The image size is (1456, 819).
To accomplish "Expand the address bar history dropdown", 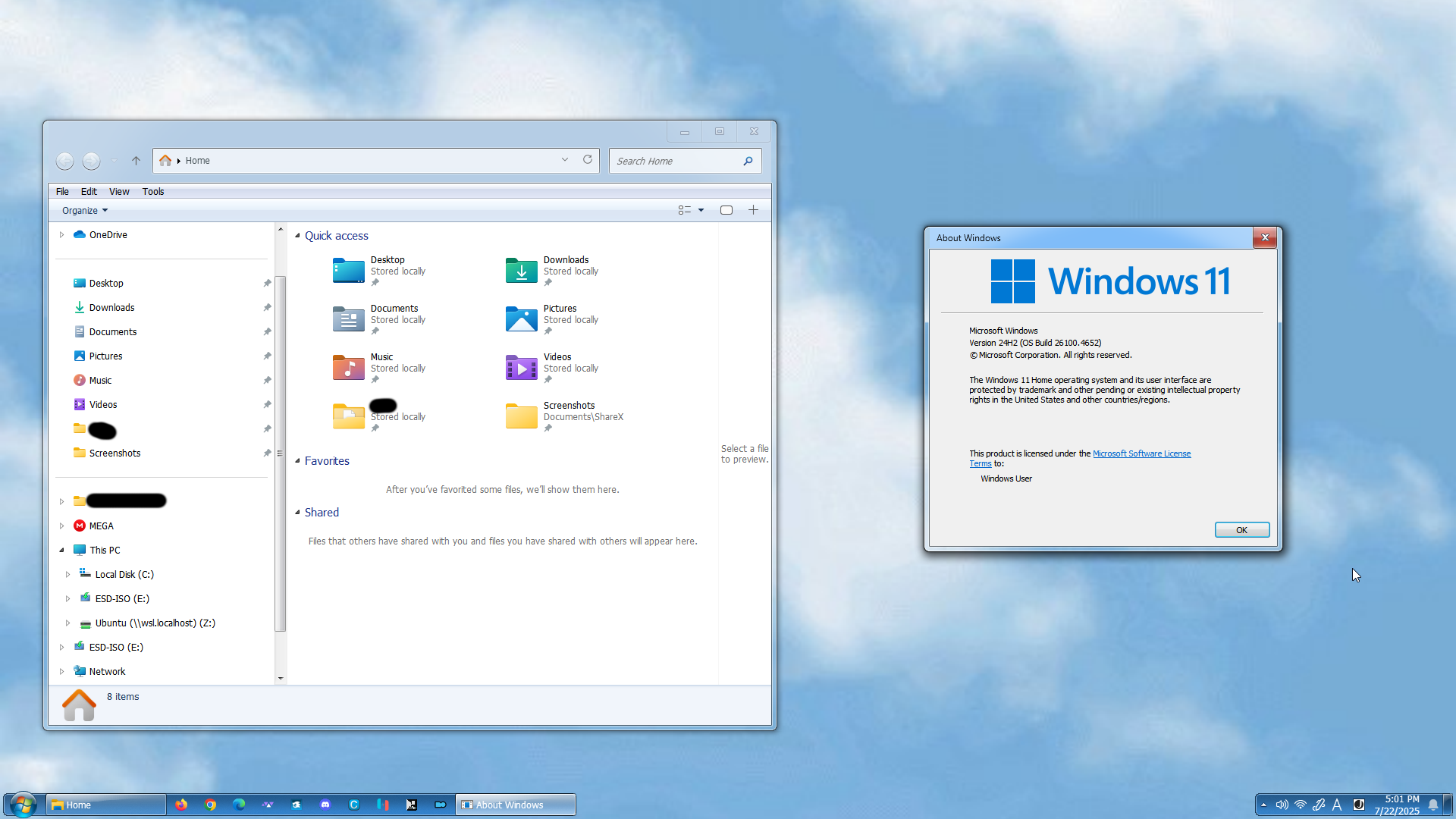I will pos(565,160).
